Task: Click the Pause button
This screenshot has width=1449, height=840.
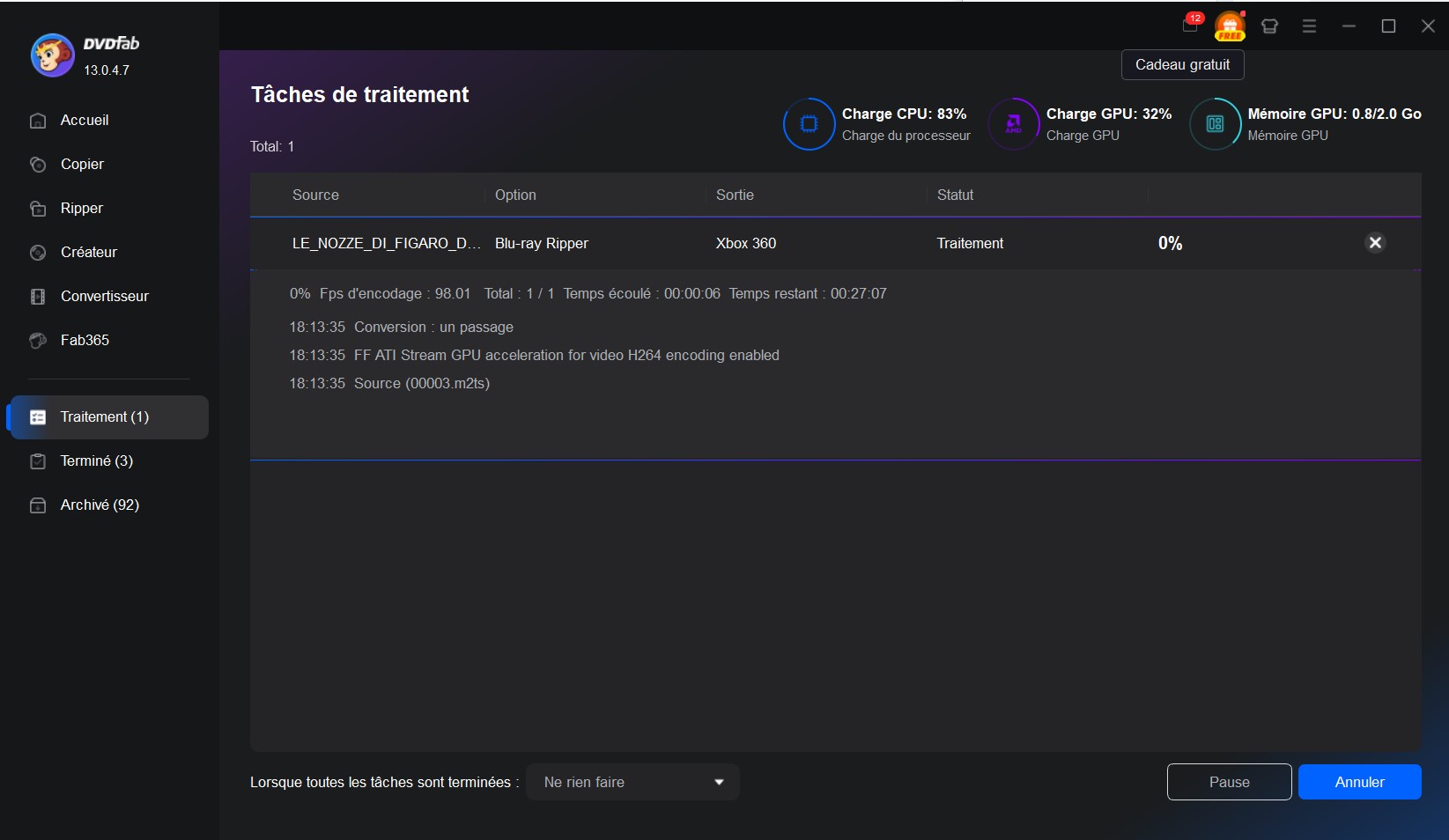Action: tap(1230, 783)
